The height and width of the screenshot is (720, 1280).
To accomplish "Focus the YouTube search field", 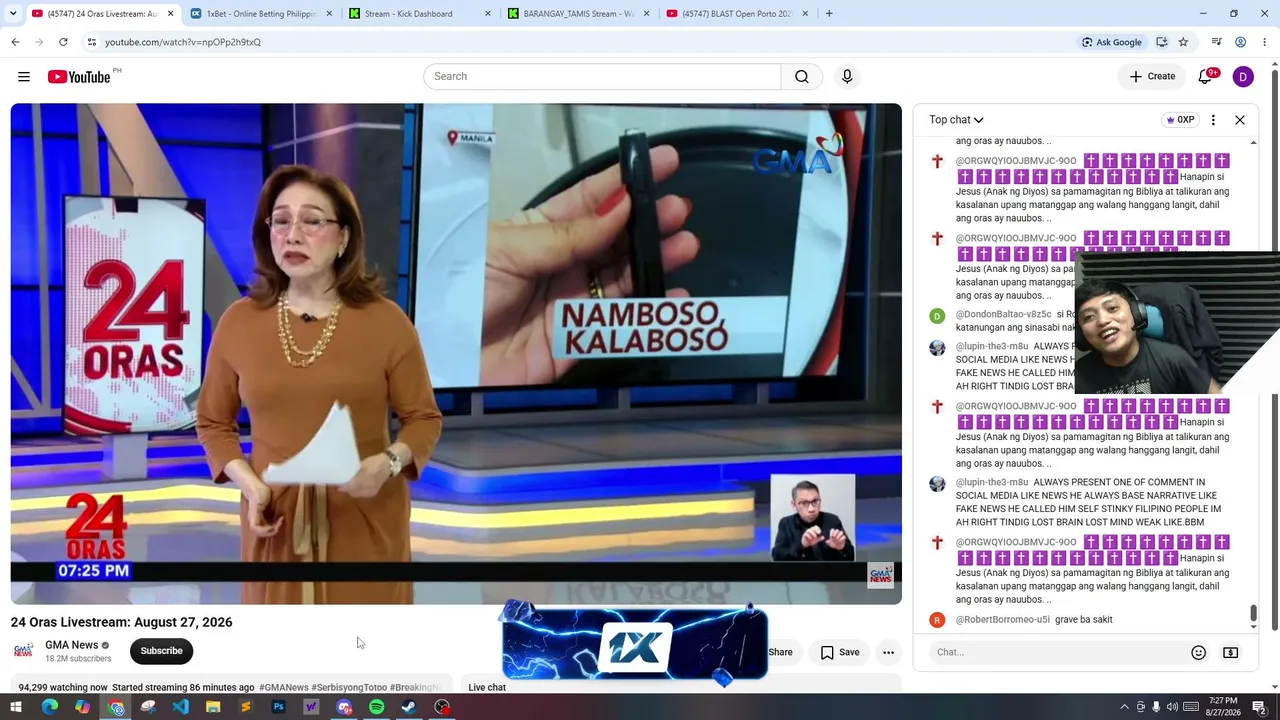I will [602, 77].
